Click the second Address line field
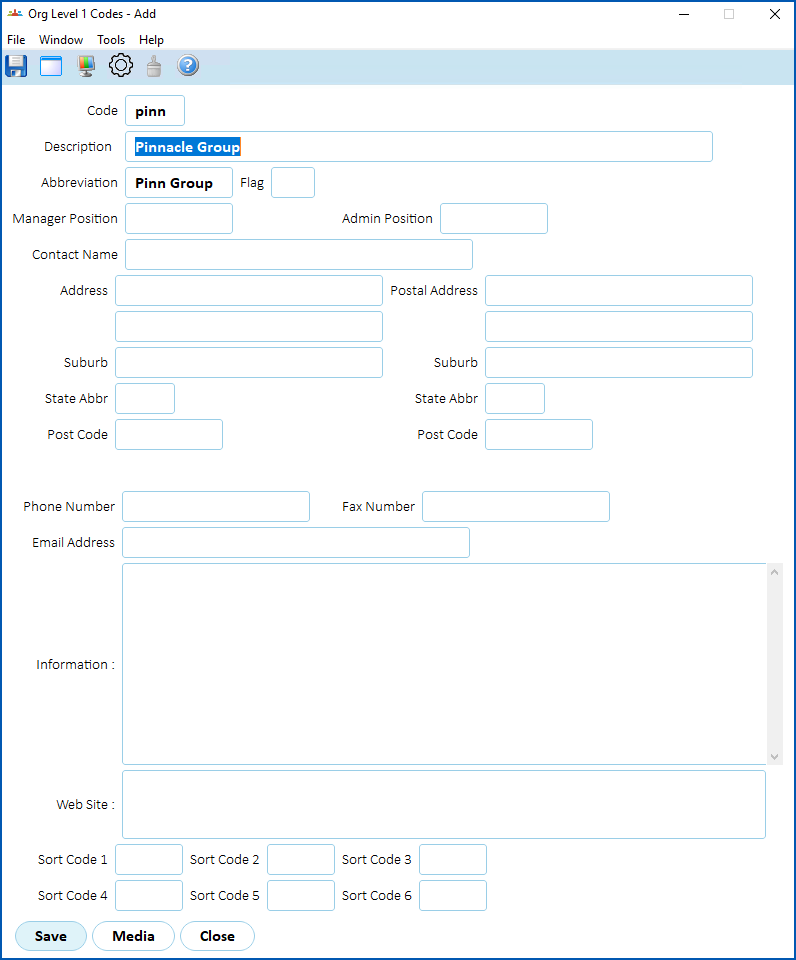The width and height of the screenshot is (796, 960). (x=249, y=327)
